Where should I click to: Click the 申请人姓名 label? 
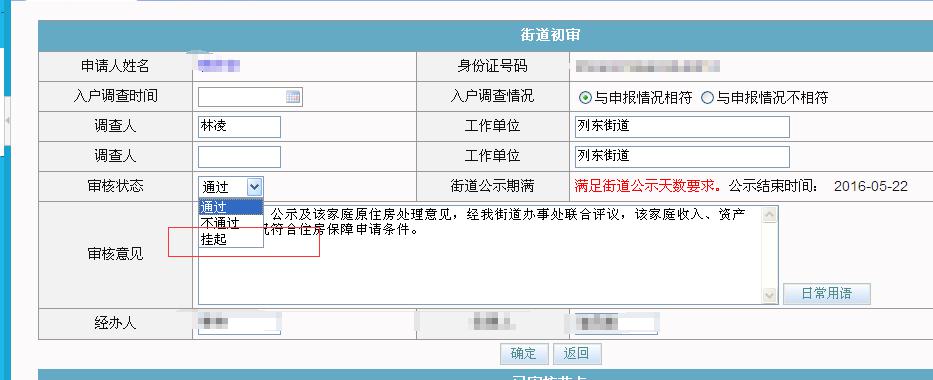click(x=115, y=67)
